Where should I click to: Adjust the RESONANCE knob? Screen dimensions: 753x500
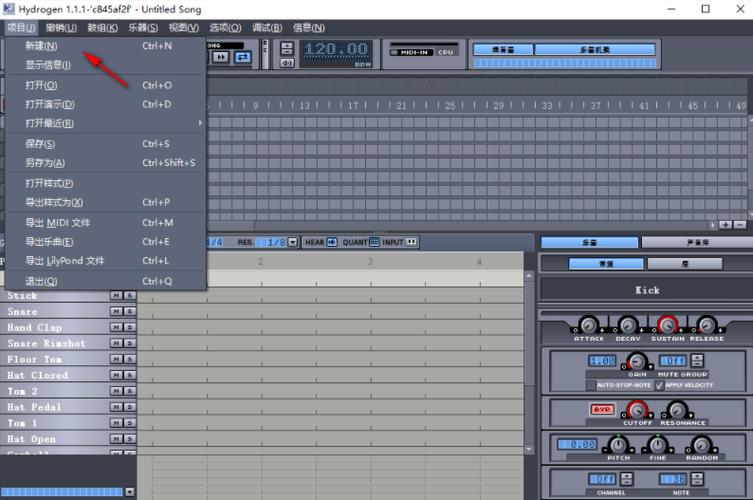(677, 410)
